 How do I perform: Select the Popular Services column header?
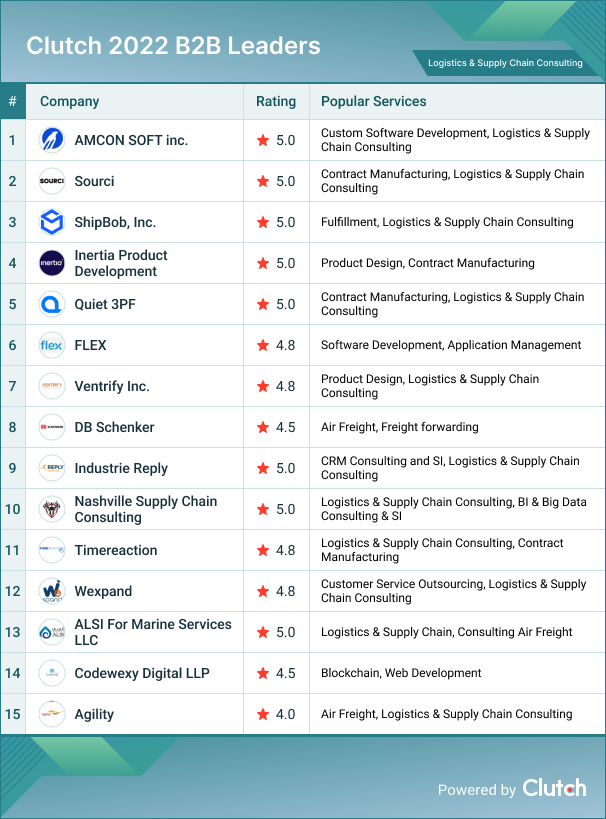click(x=373, y=101)
